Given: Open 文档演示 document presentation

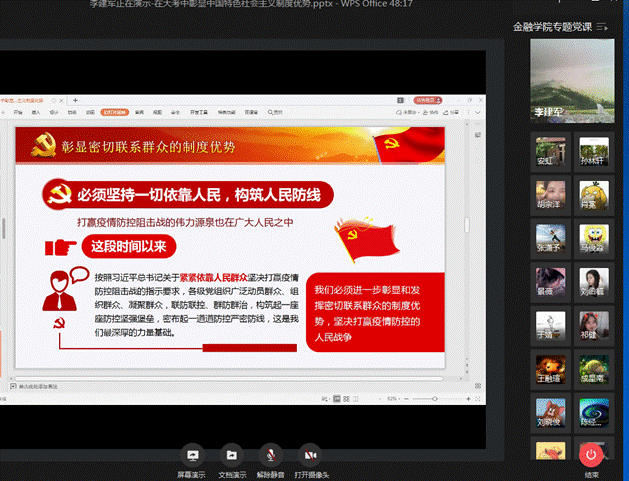Looking at the screenshot, I should [231, 457].
